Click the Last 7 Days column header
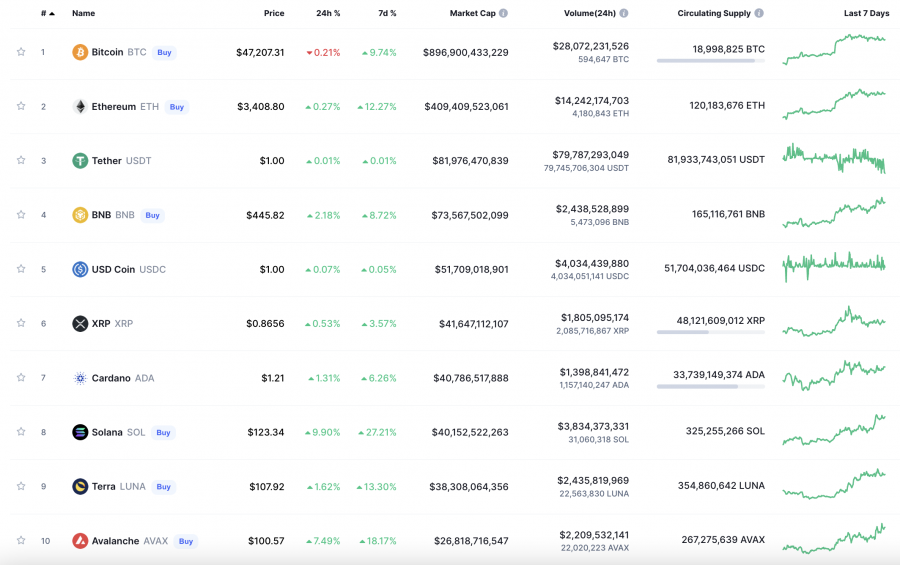 [x=866, y=13]
